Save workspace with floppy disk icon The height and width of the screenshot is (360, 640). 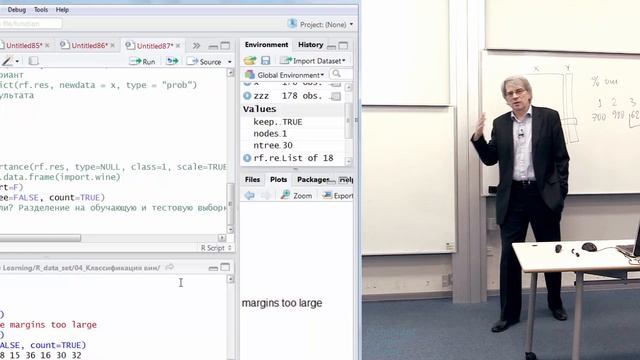coord(266,61)
